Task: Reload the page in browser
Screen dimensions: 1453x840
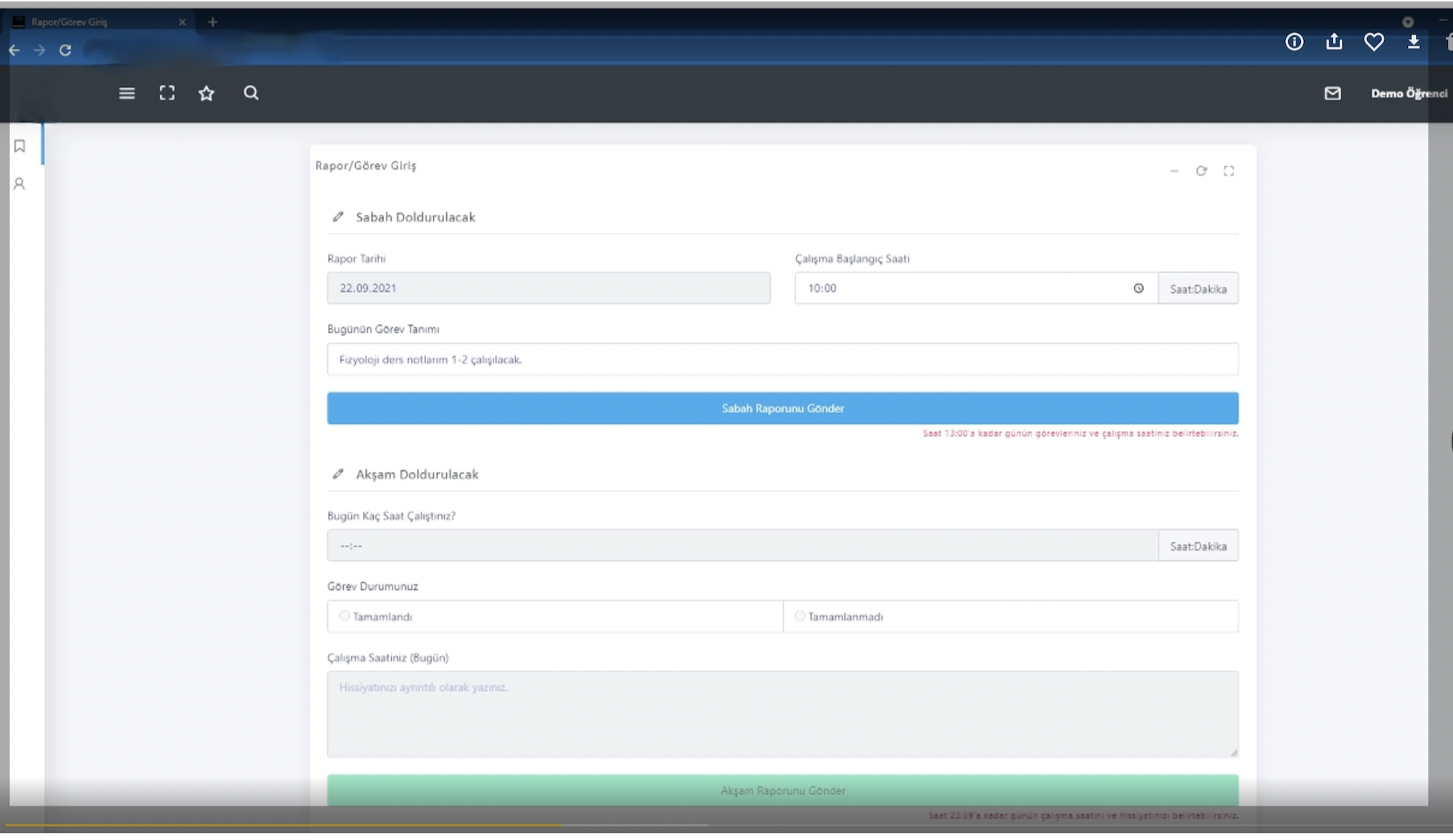Action: point(65,50)
